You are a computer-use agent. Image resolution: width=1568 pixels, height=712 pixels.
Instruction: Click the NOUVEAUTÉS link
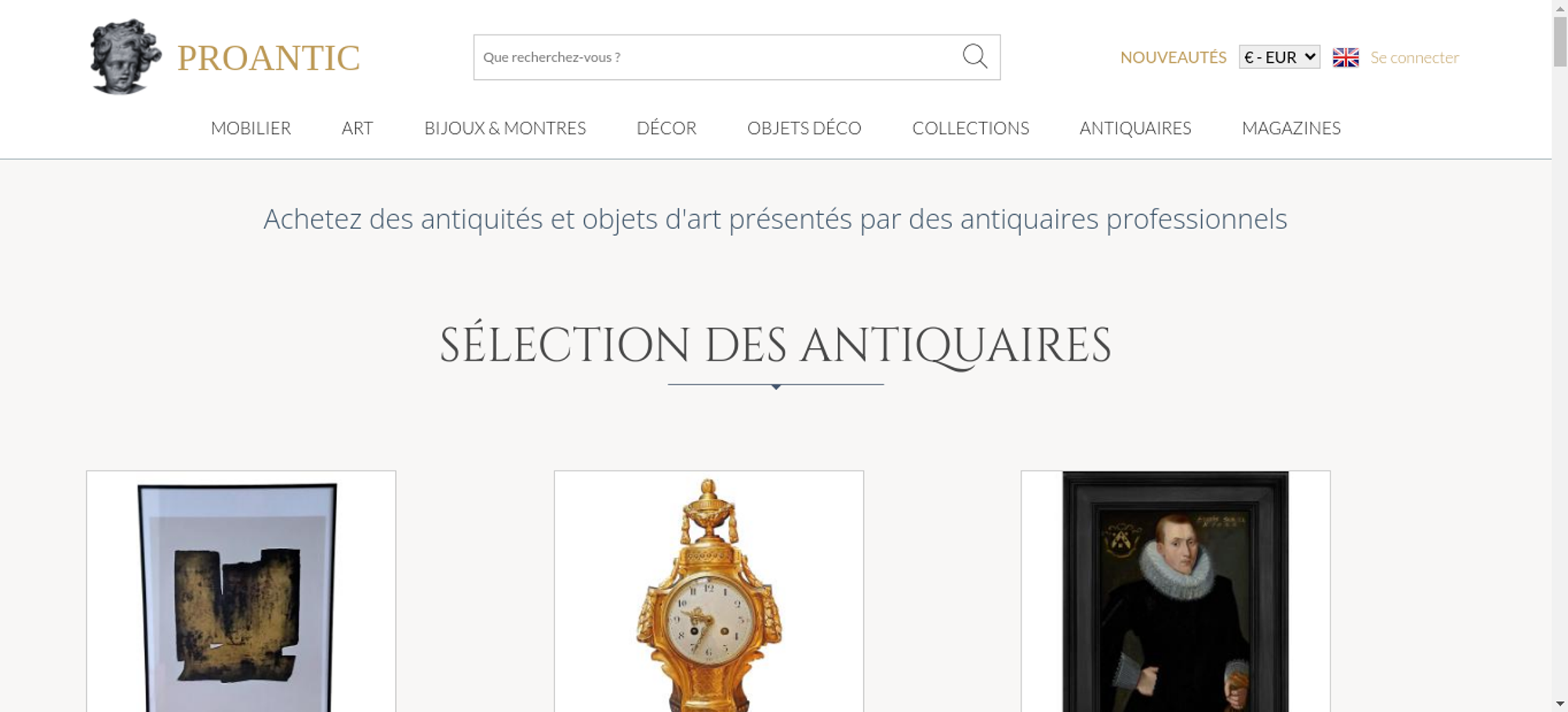tap(1173, 57)
